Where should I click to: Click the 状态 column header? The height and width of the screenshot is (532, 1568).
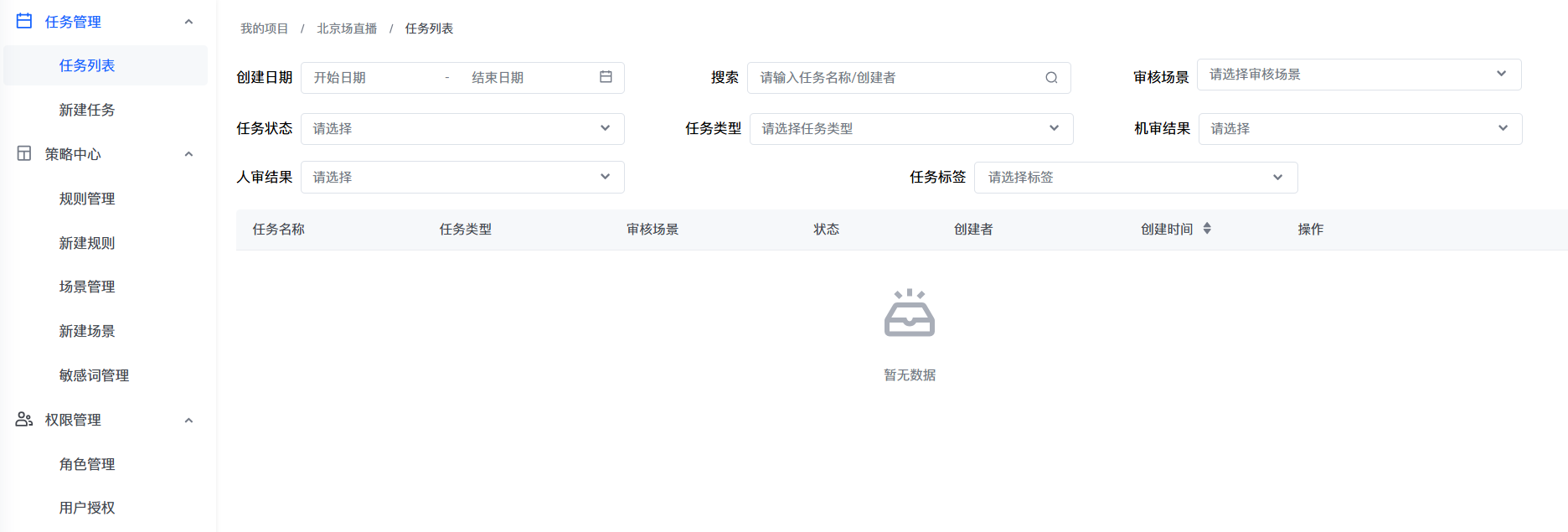(827, 229)
